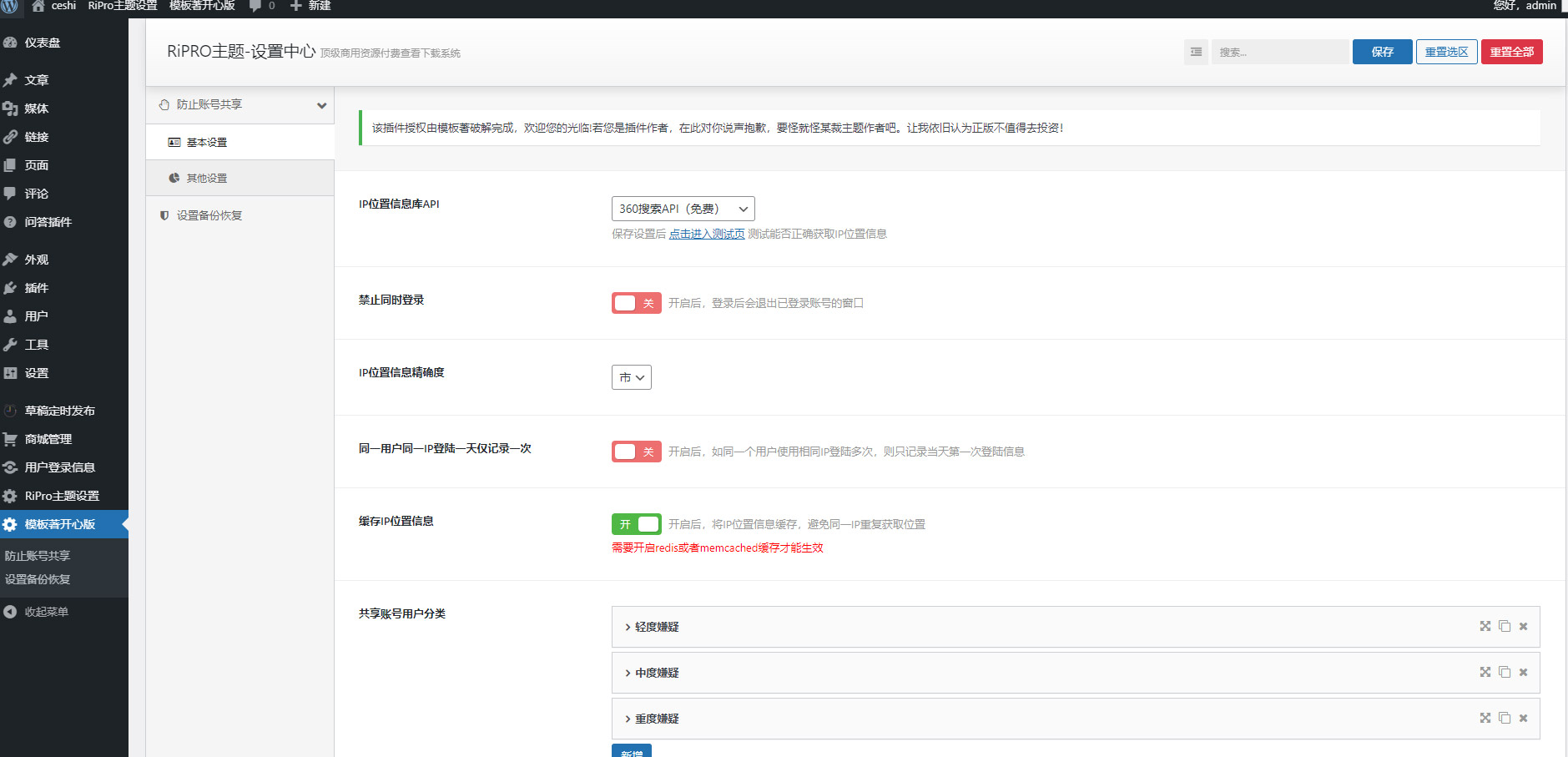The image size is (1568, 757).
Task: Expand the 轻度嫌疑 accordion
Action: (1076, 627)
